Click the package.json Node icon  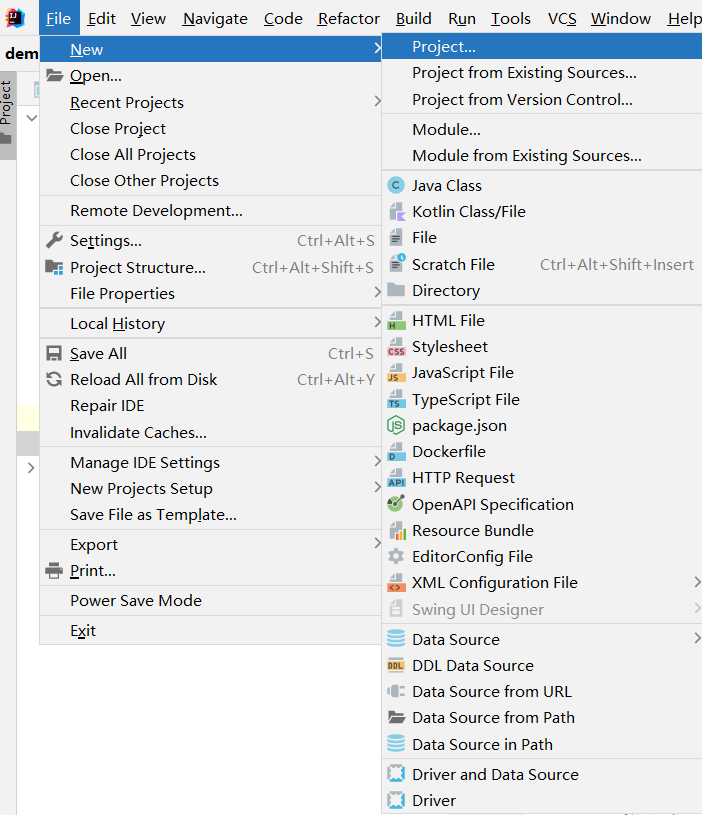point(396,426)
